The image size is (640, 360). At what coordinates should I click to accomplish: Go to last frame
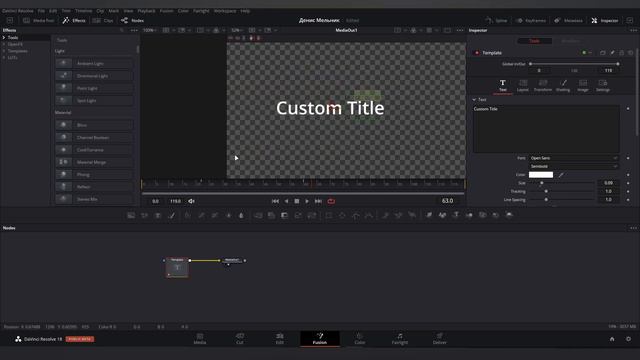point(318,201)
